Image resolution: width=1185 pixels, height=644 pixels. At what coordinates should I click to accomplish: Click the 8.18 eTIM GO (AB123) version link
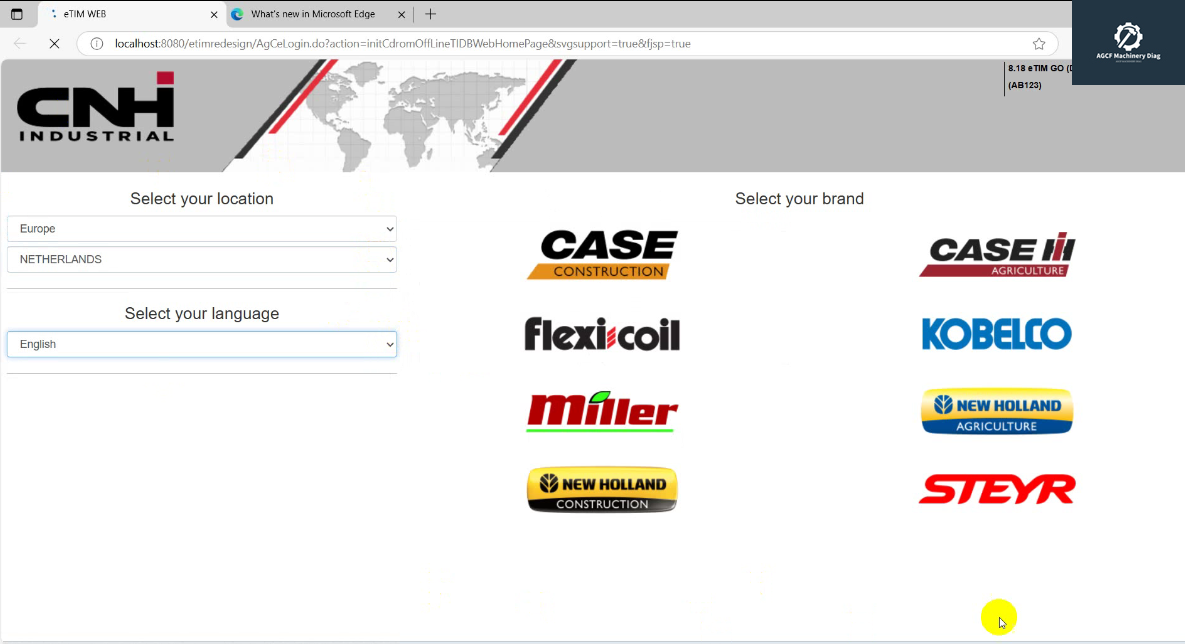coord(1035,76)
